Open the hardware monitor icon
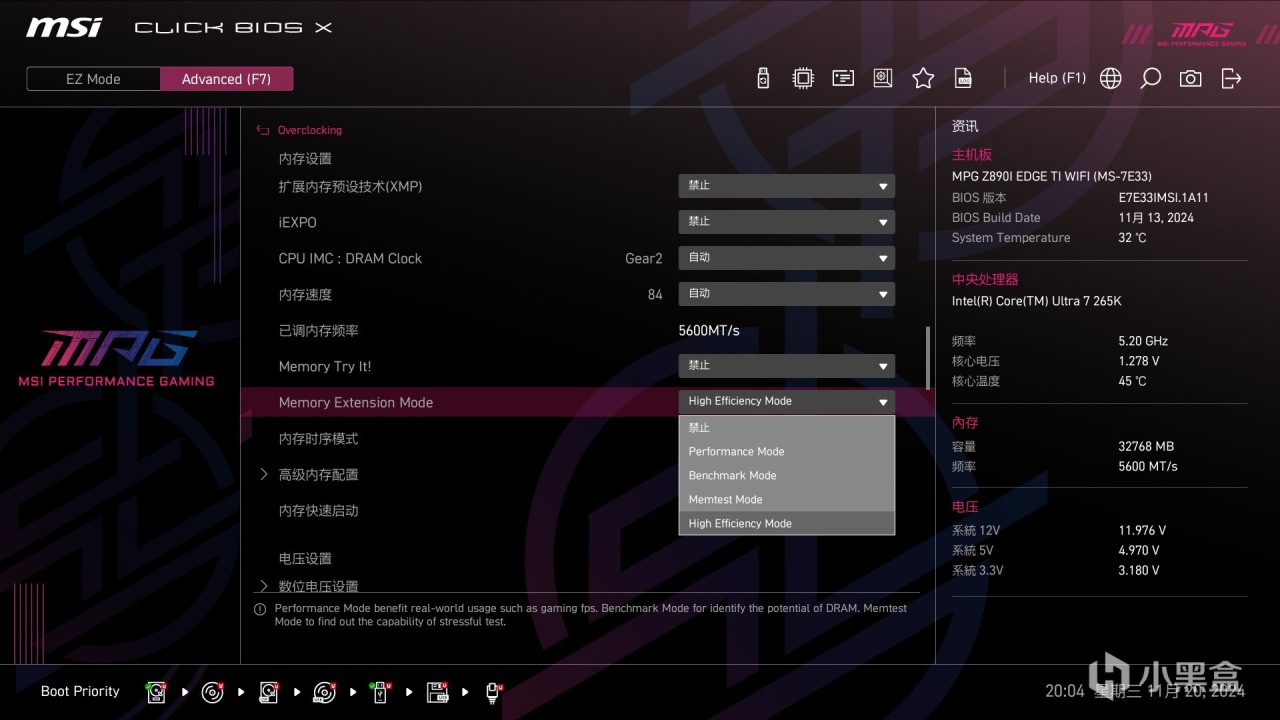 883,78
